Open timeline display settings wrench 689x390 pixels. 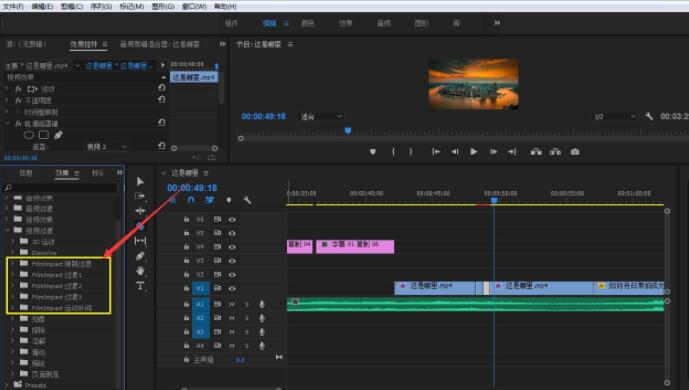click(x=247, y=200)
